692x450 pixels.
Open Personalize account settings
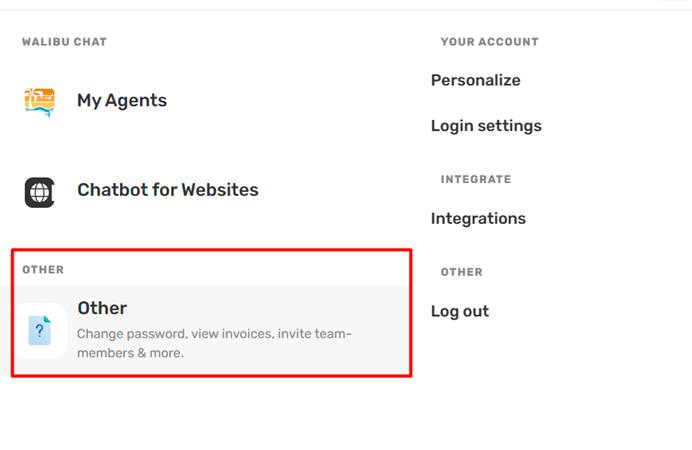(476, 80)
